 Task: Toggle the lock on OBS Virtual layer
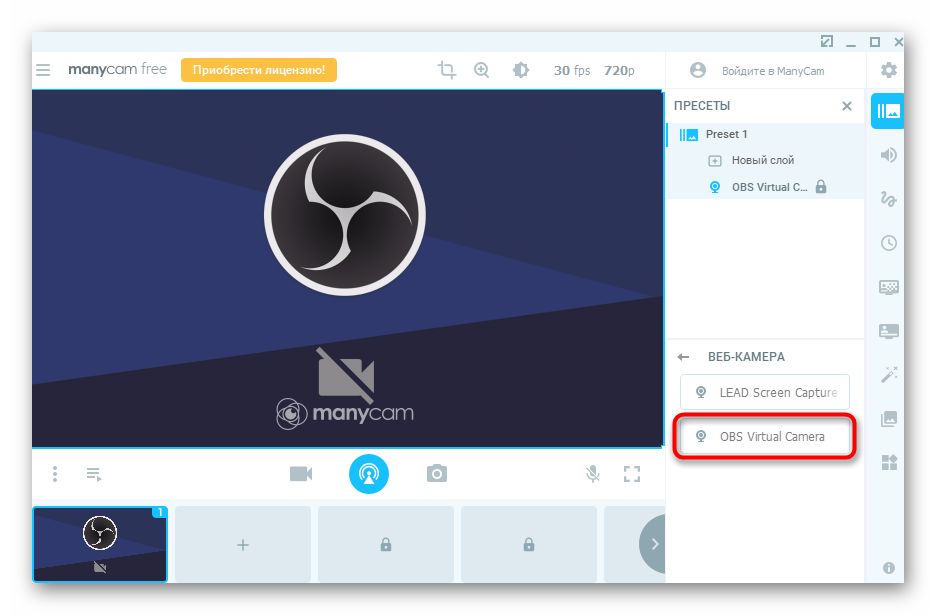click(x=821, y=186)
